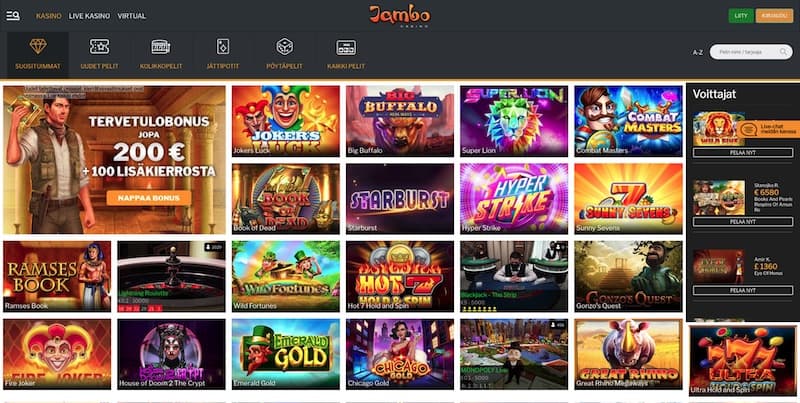Switch to the Live Kasino tab
800x403 pixels.
click(89, 16)
